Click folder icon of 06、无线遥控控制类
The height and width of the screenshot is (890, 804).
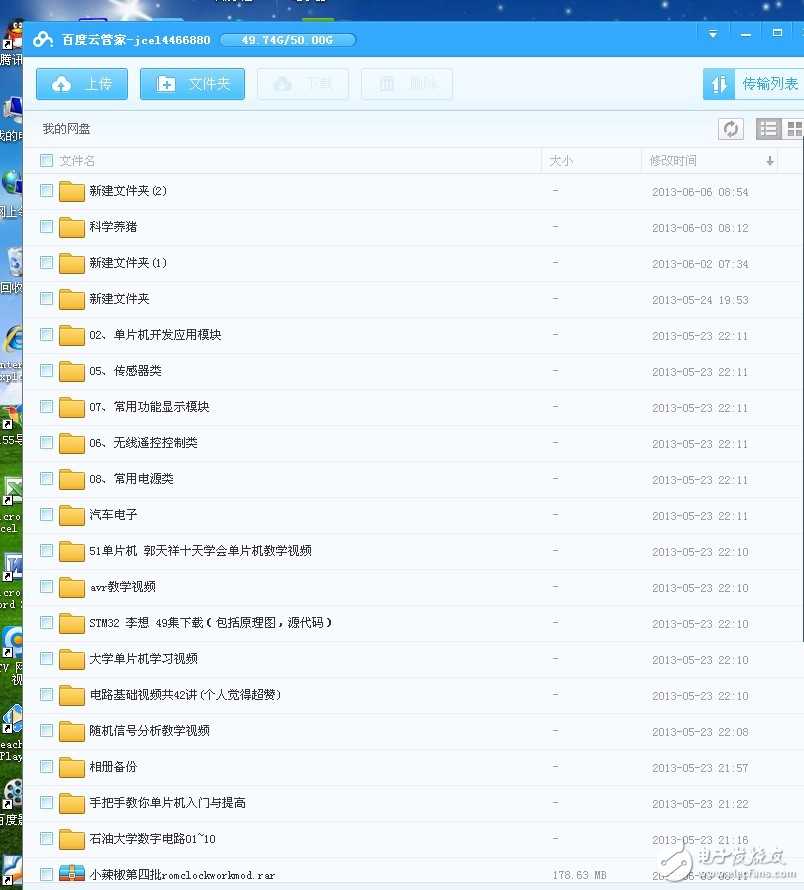click(x=72, y=443)
